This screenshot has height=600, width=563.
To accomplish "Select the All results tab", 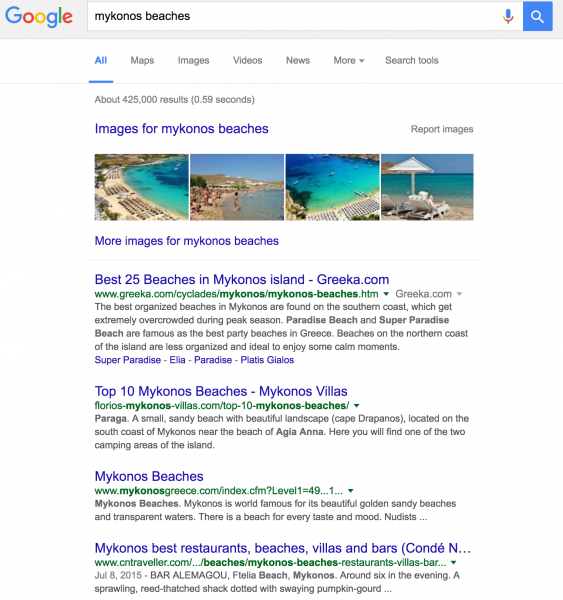I will [101, 60].
